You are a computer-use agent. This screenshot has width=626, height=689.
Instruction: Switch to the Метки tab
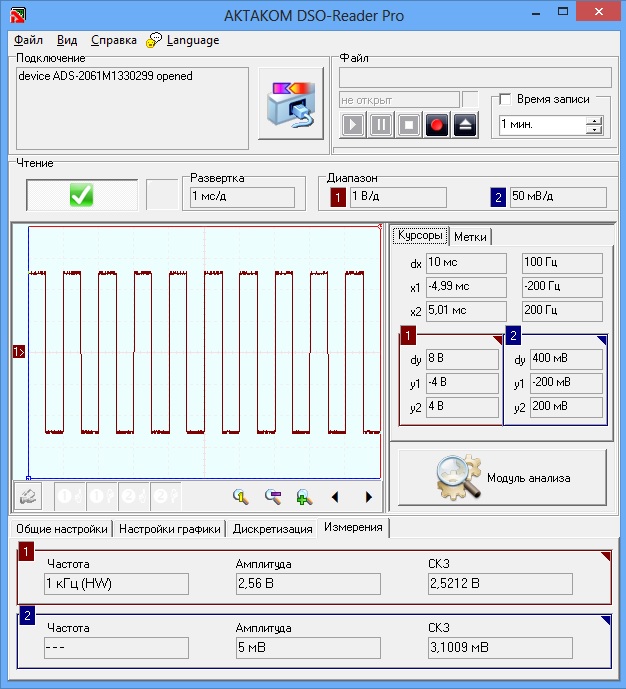pos(470,237)
